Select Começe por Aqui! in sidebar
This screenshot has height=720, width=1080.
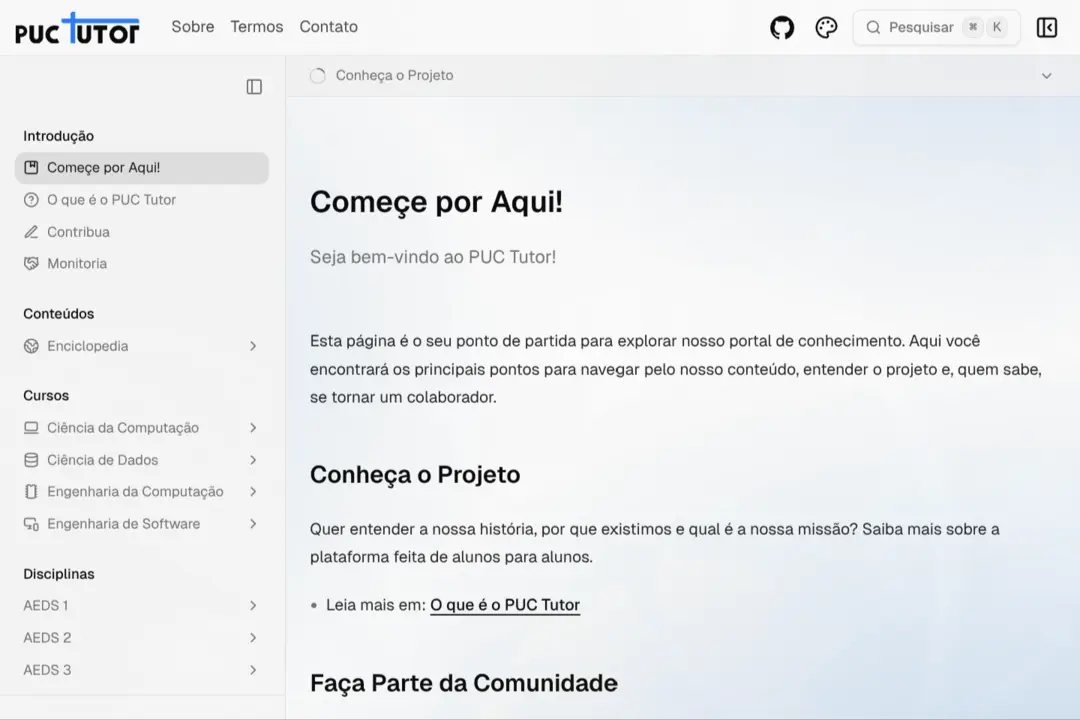click(x=103, y=168)
